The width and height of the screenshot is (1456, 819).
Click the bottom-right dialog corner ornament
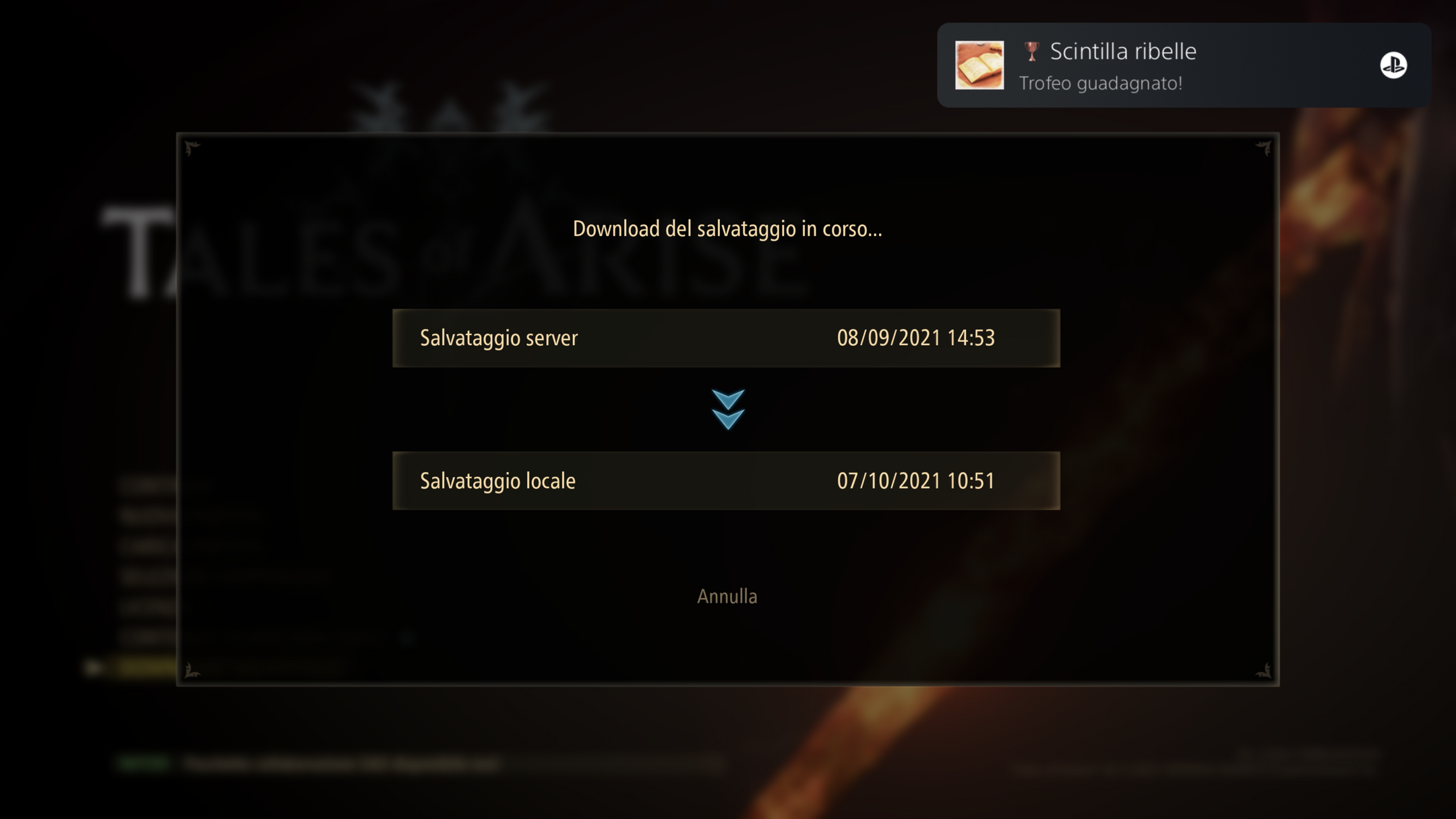[1263, 670]
